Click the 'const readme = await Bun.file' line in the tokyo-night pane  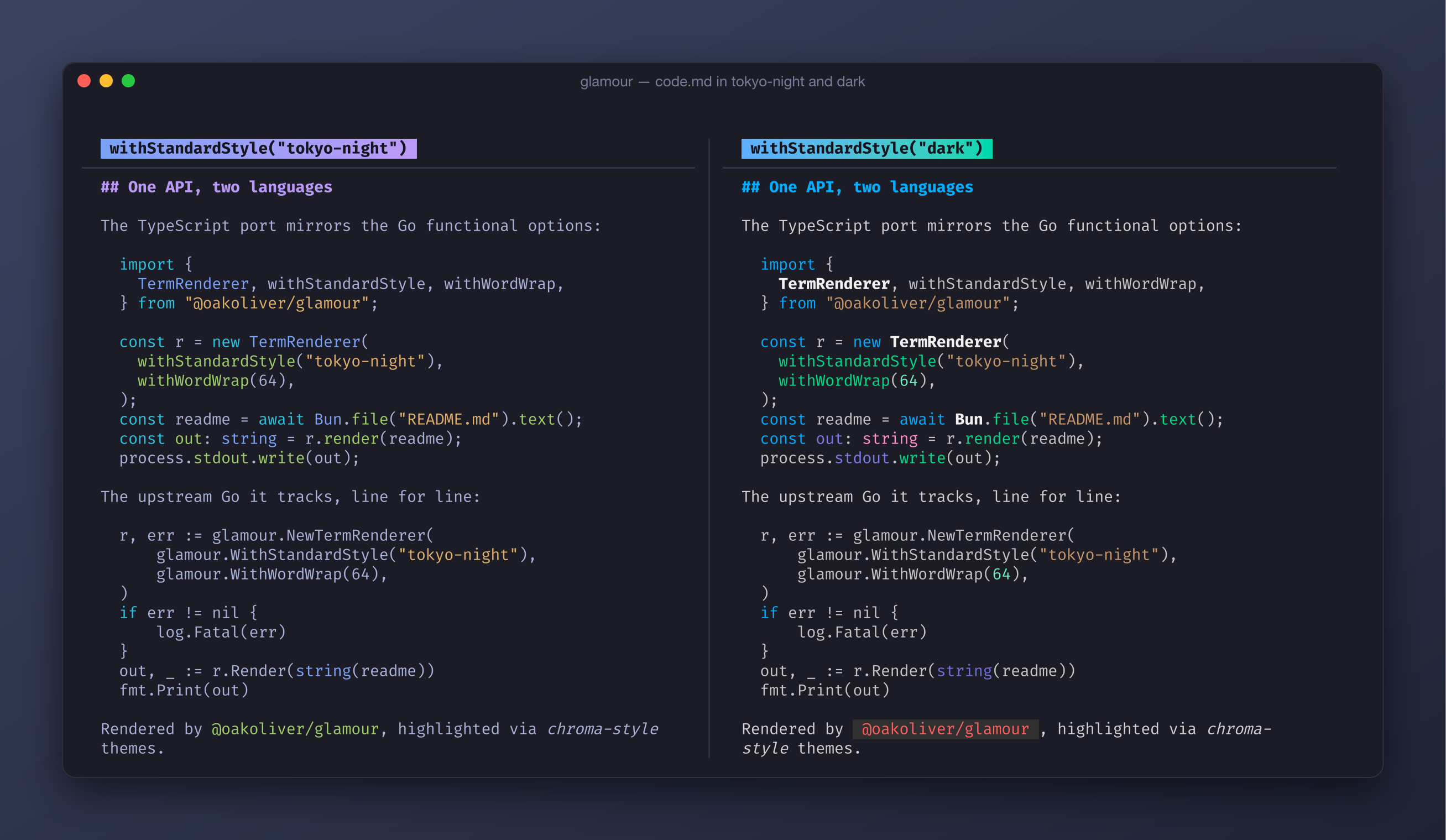click(351, 419)
